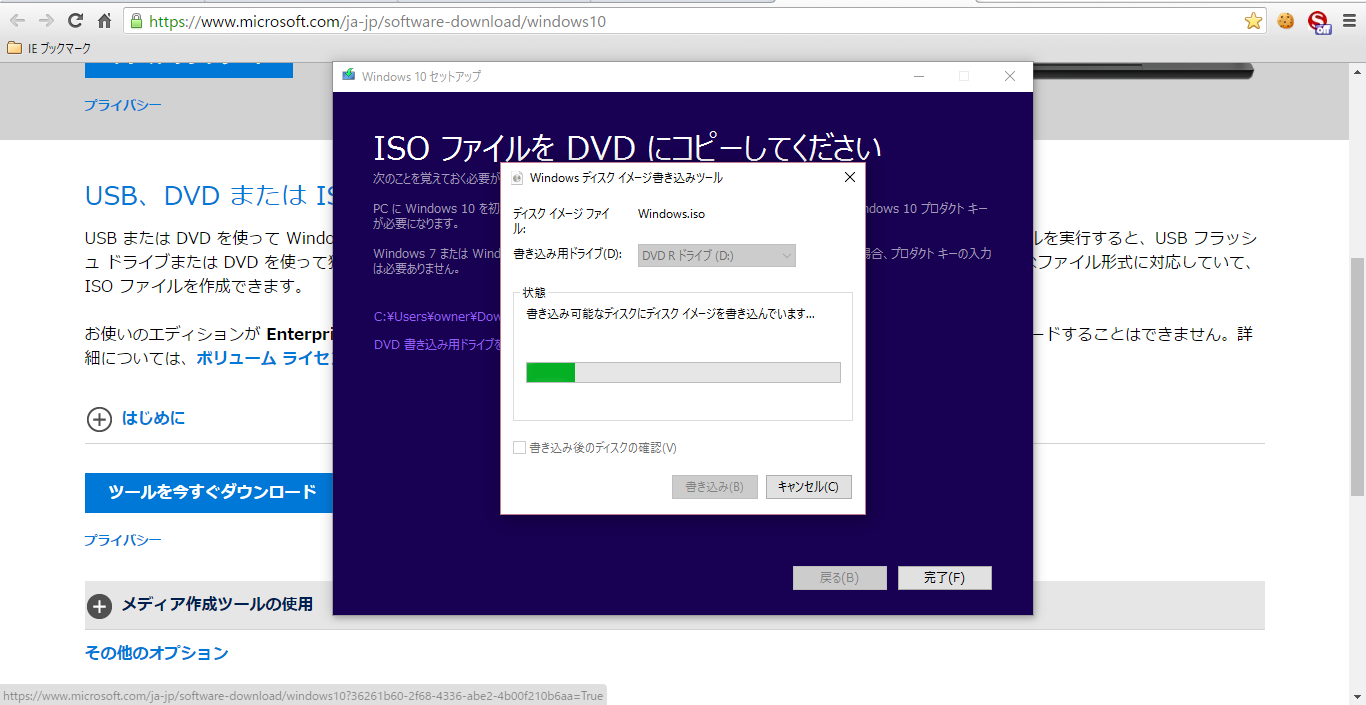
Task: Click the C:¥Users¥owner path link in setup
Action: point(437,317)
